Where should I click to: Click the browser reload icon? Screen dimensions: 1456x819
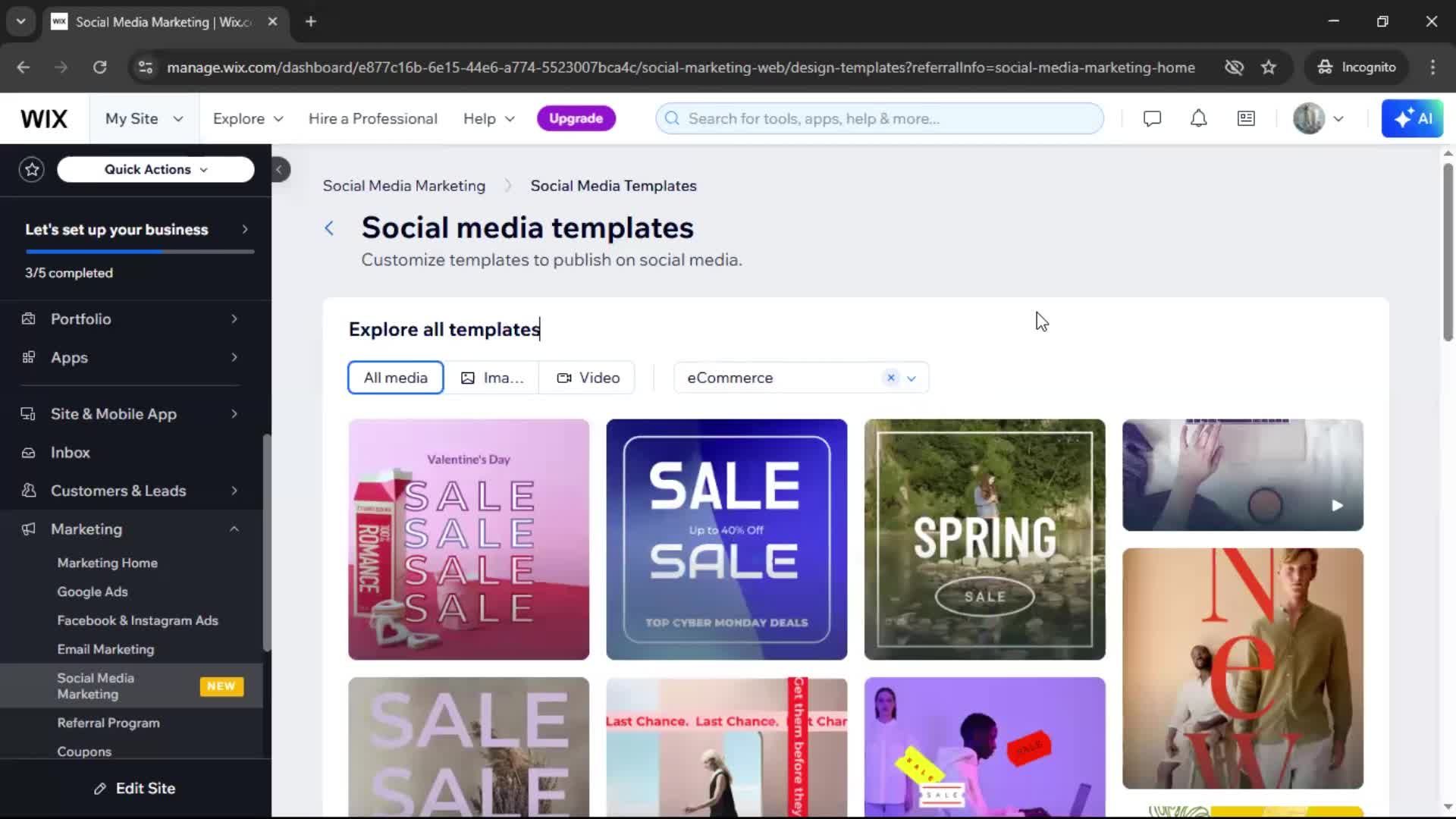pos(99,67)
